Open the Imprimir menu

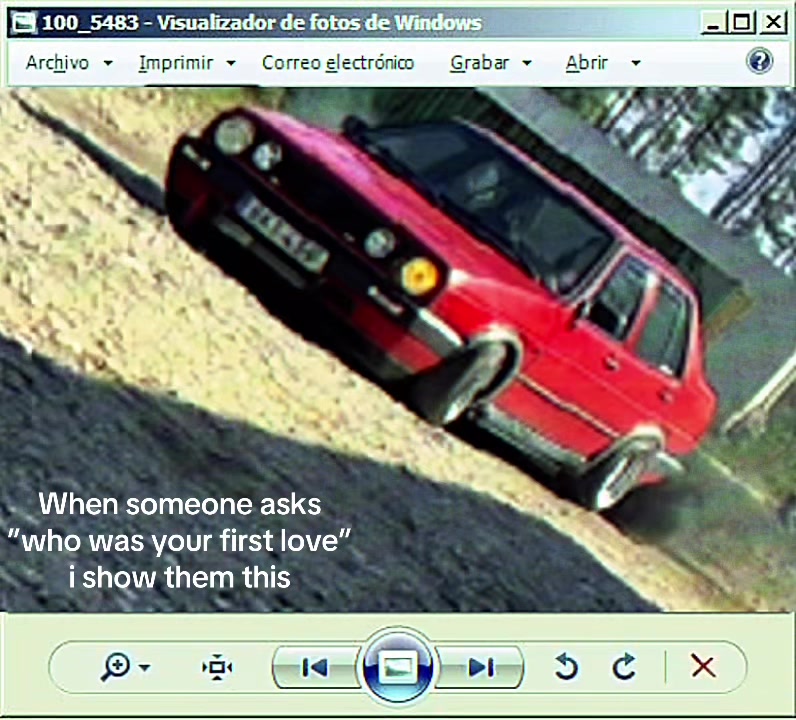point(176,63)
